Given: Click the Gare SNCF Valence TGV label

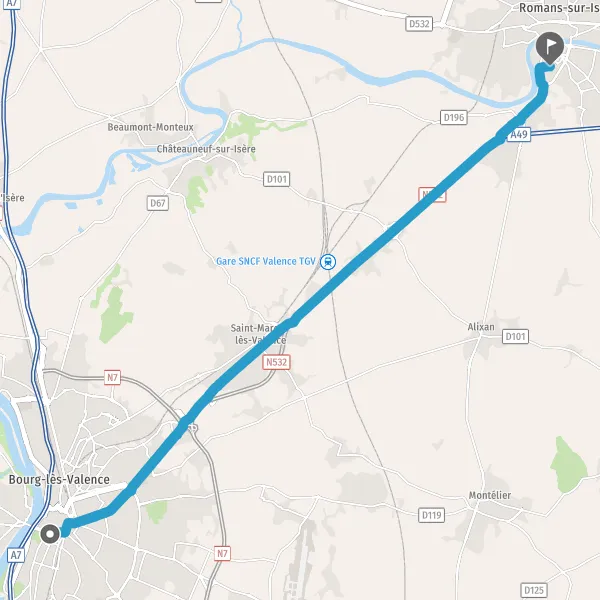Looking at the screenshot, I should click(x=266, y=261).
